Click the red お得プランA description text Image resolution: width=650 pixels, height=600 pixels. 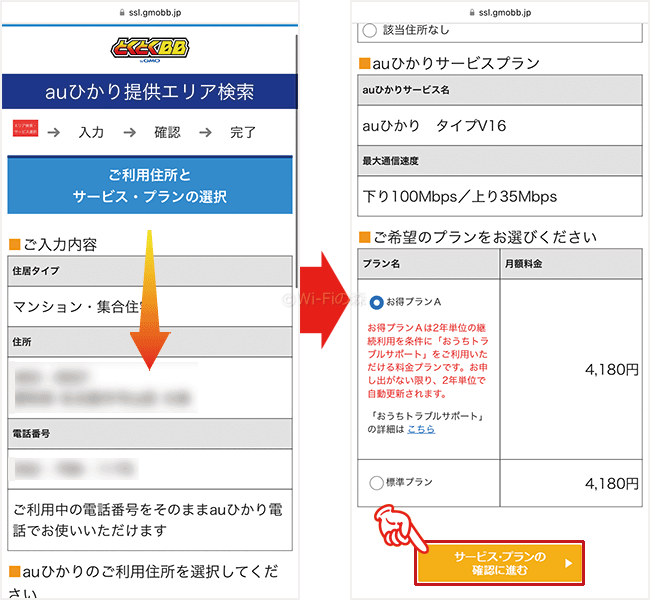[x=427, y=361]
